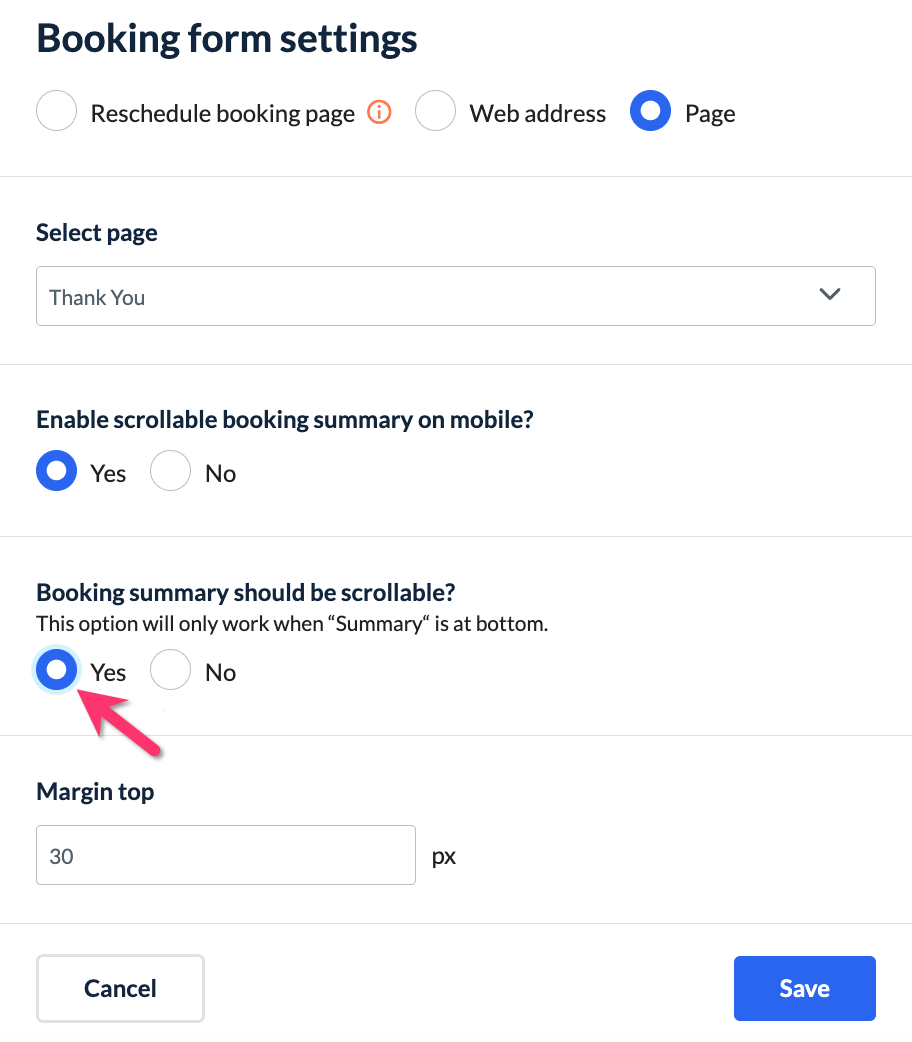The image size is (912, 1042).
Task: Enable scrollable booking summary on mobile with Yes
Action: [x=57, y=471]
